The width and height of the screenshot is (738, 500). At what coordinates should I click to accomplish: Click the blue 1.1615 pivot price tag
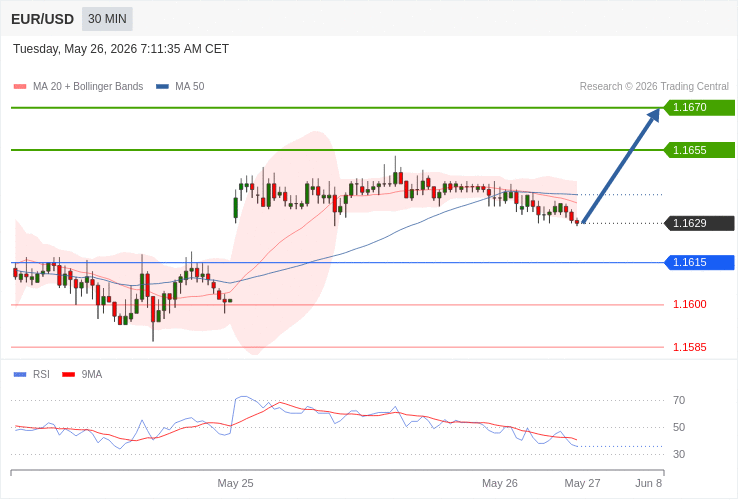(x=699, y=262)
